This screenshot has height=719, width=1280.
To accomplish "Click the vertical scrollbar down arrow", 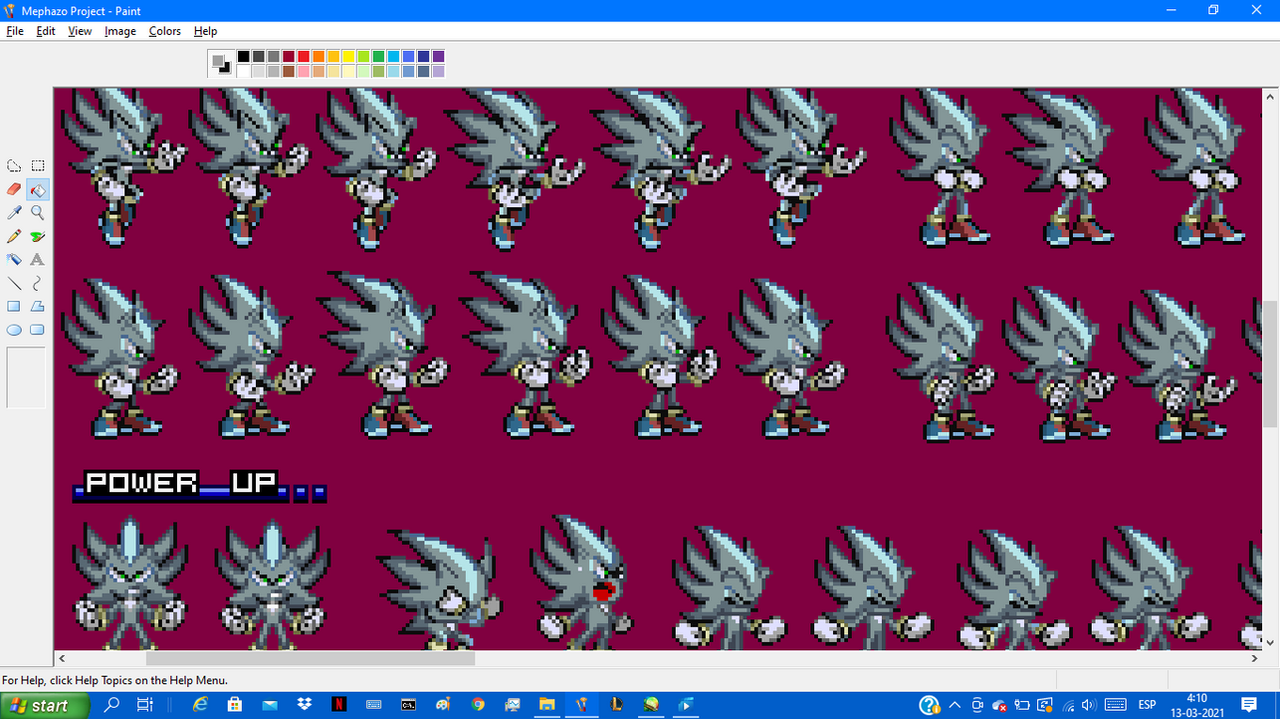I will [x=1271, y=642].
